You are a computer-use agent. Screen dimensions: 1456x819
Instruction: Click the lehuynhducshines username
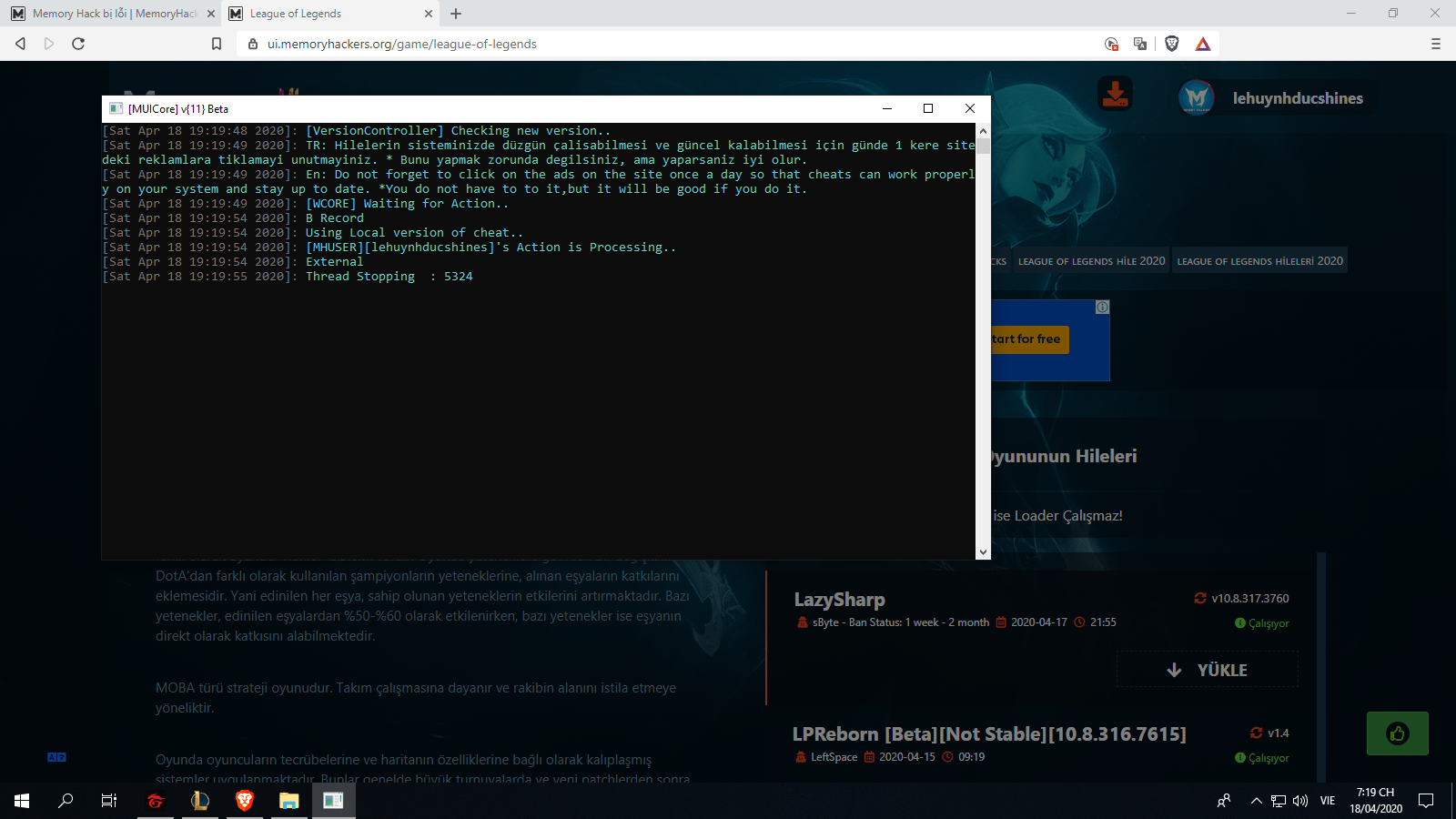[1298, 98]
